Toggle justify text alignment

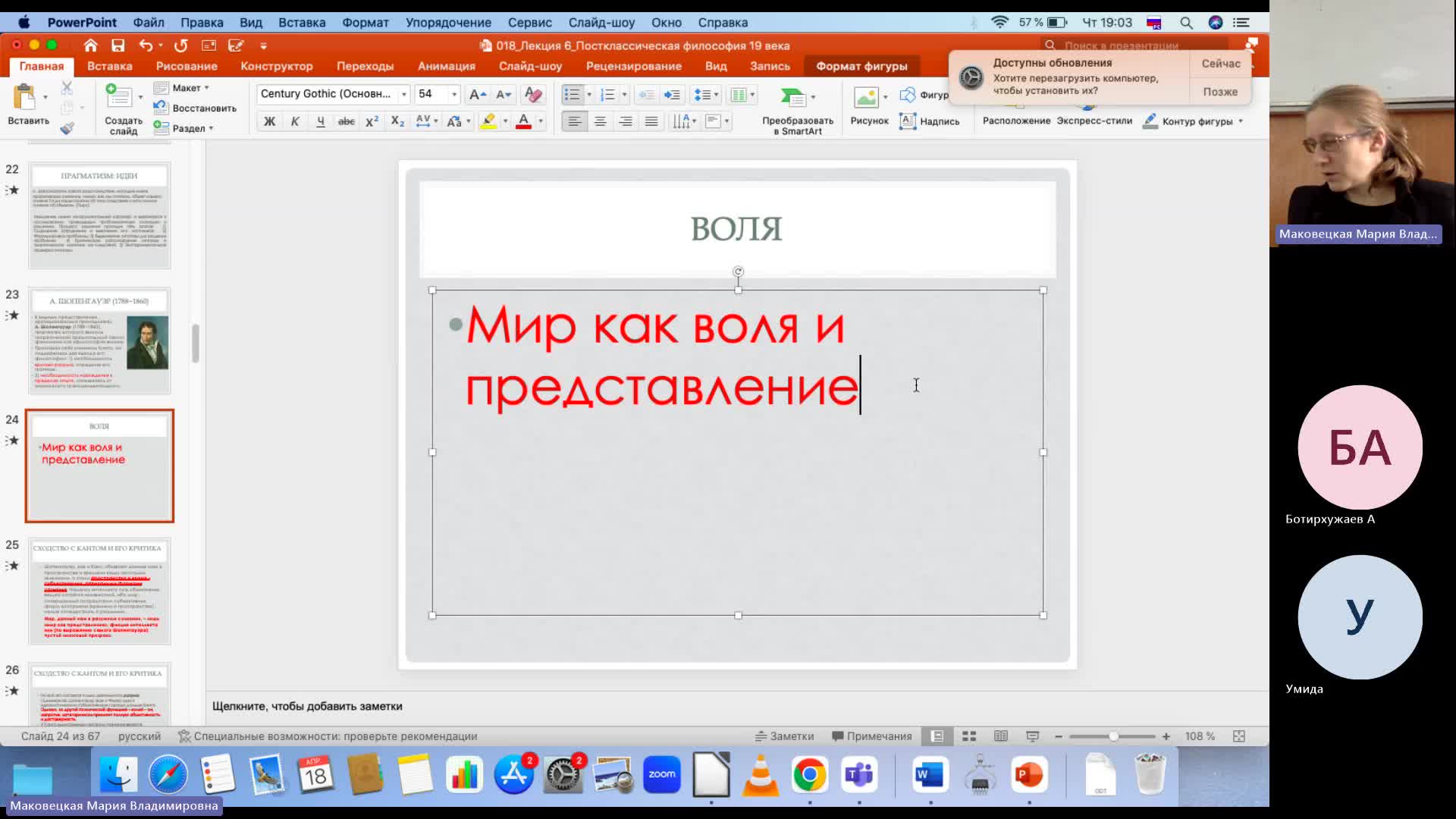click(651, 121)
